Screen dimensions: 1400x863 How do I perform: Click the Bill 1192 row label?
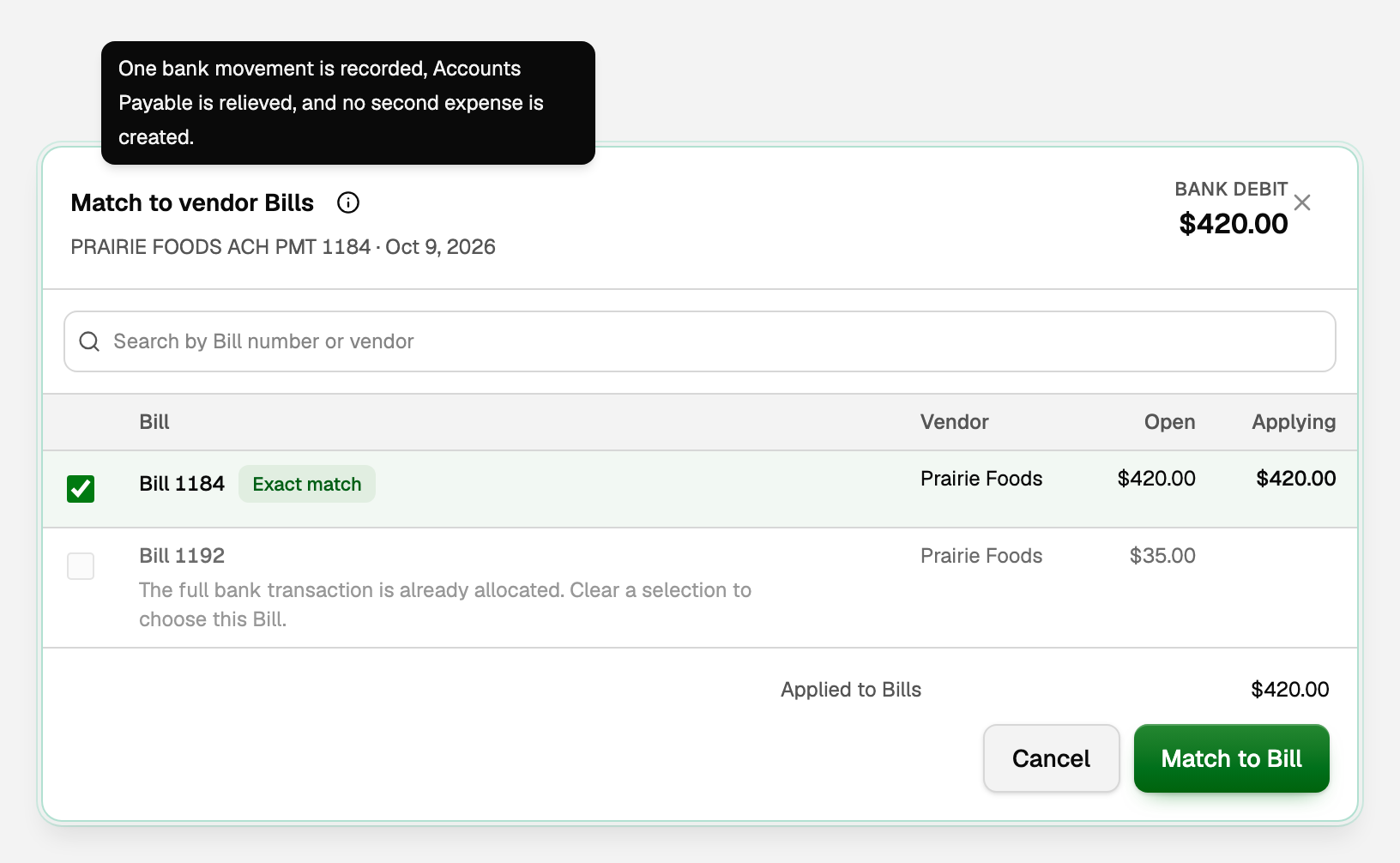pyautogui.click(x=182, y=556)
